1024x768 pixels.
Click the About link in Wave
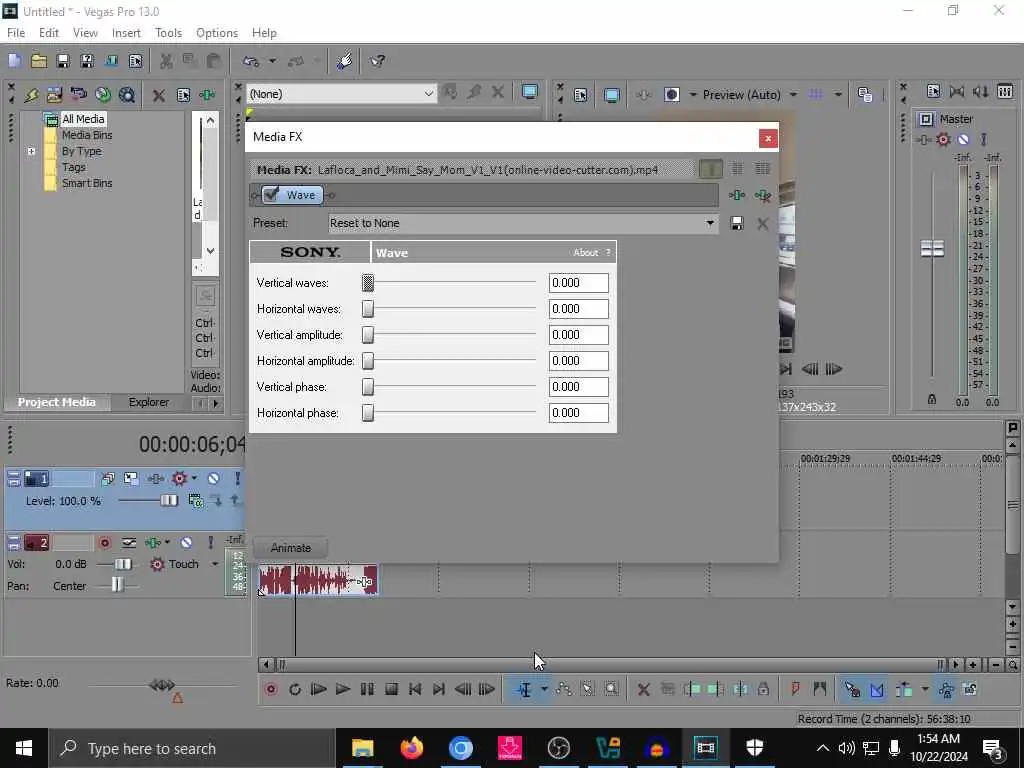[x=586, y=253]
